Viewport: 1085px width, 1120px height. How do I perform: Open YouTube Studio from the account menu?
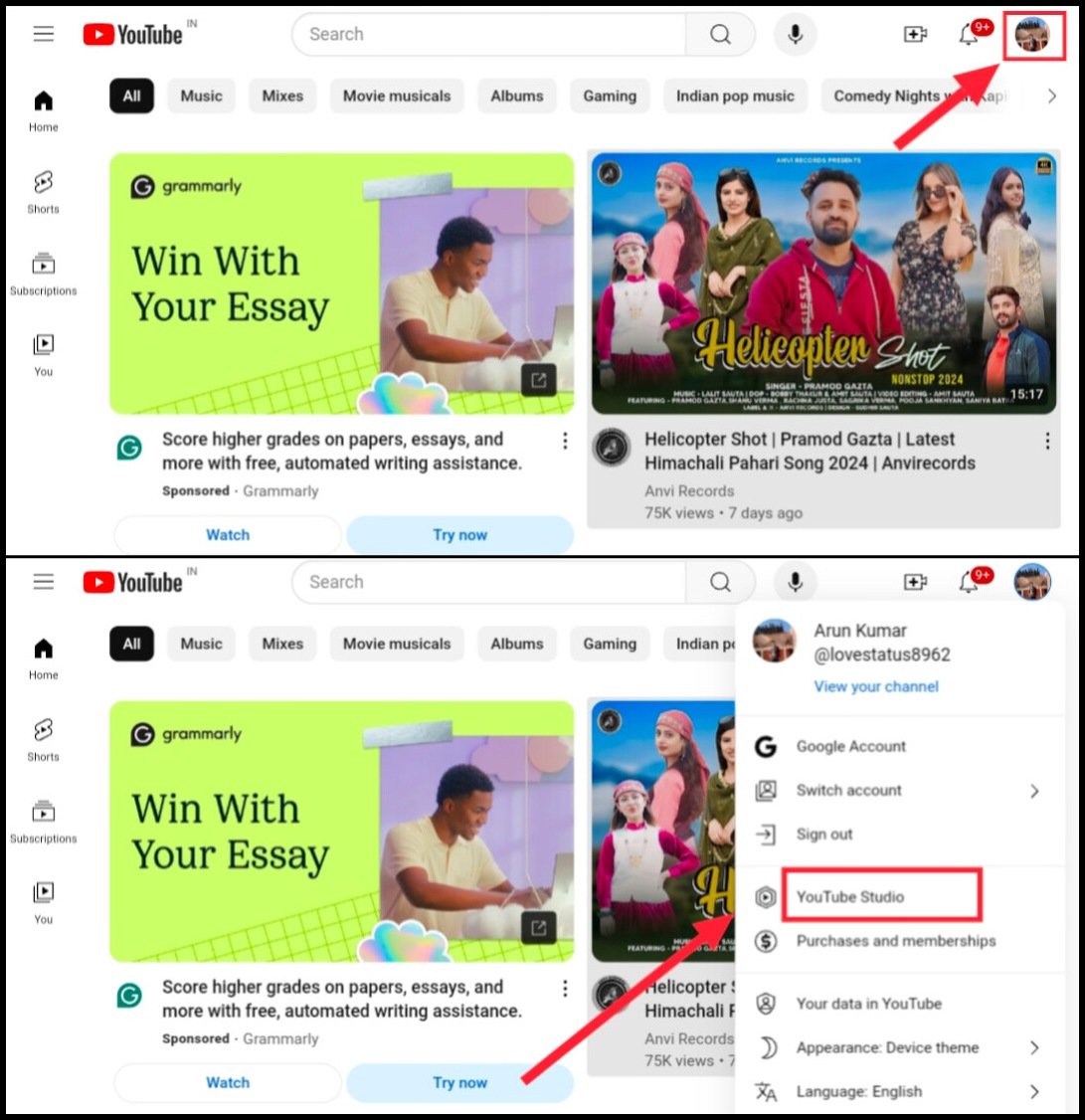(x=850, y=896)
